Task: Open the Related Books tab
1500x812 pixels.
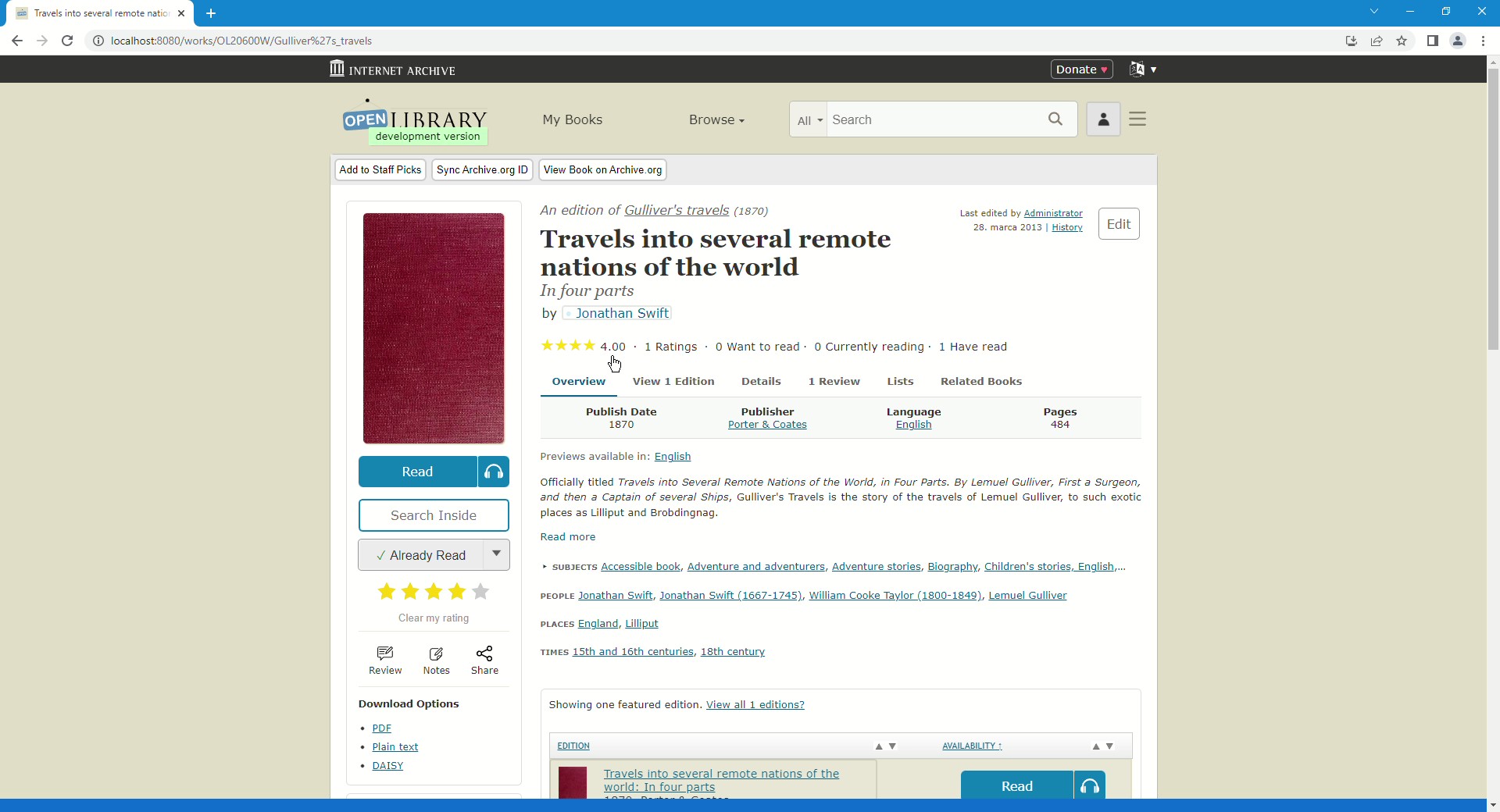Action: tap(981, 381)
